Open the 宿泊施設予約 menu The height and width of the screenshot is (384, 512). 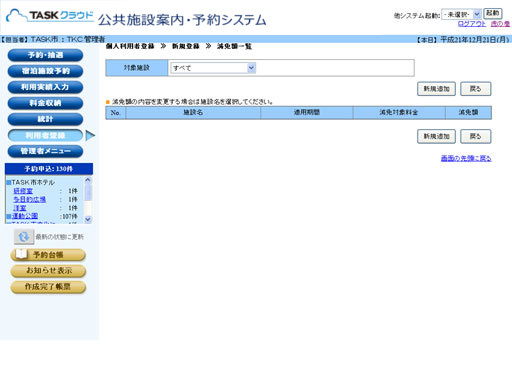tap(45, 71)
